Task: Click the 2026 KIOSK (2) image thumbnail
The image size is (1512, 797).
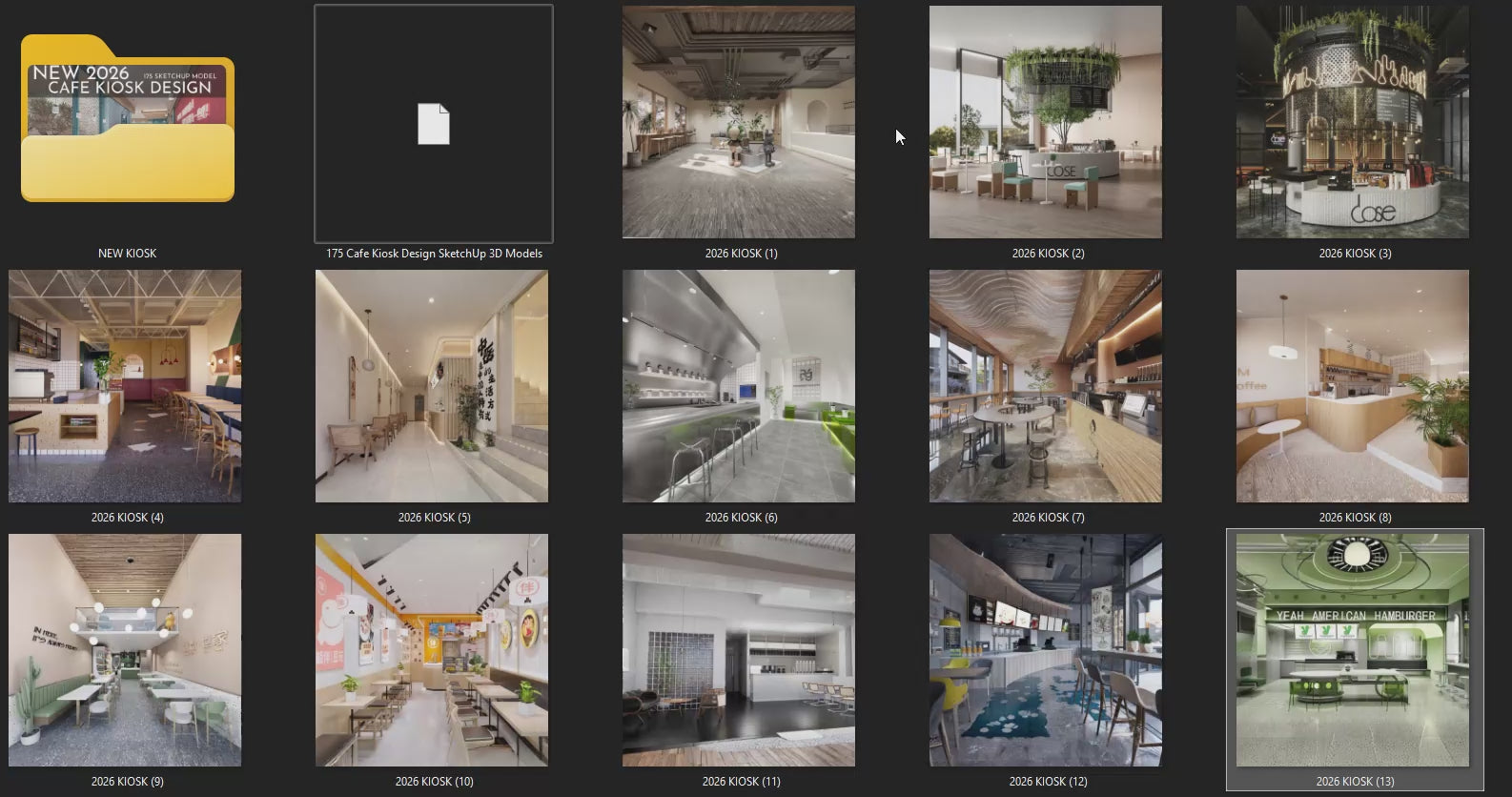Action: 1046,122
